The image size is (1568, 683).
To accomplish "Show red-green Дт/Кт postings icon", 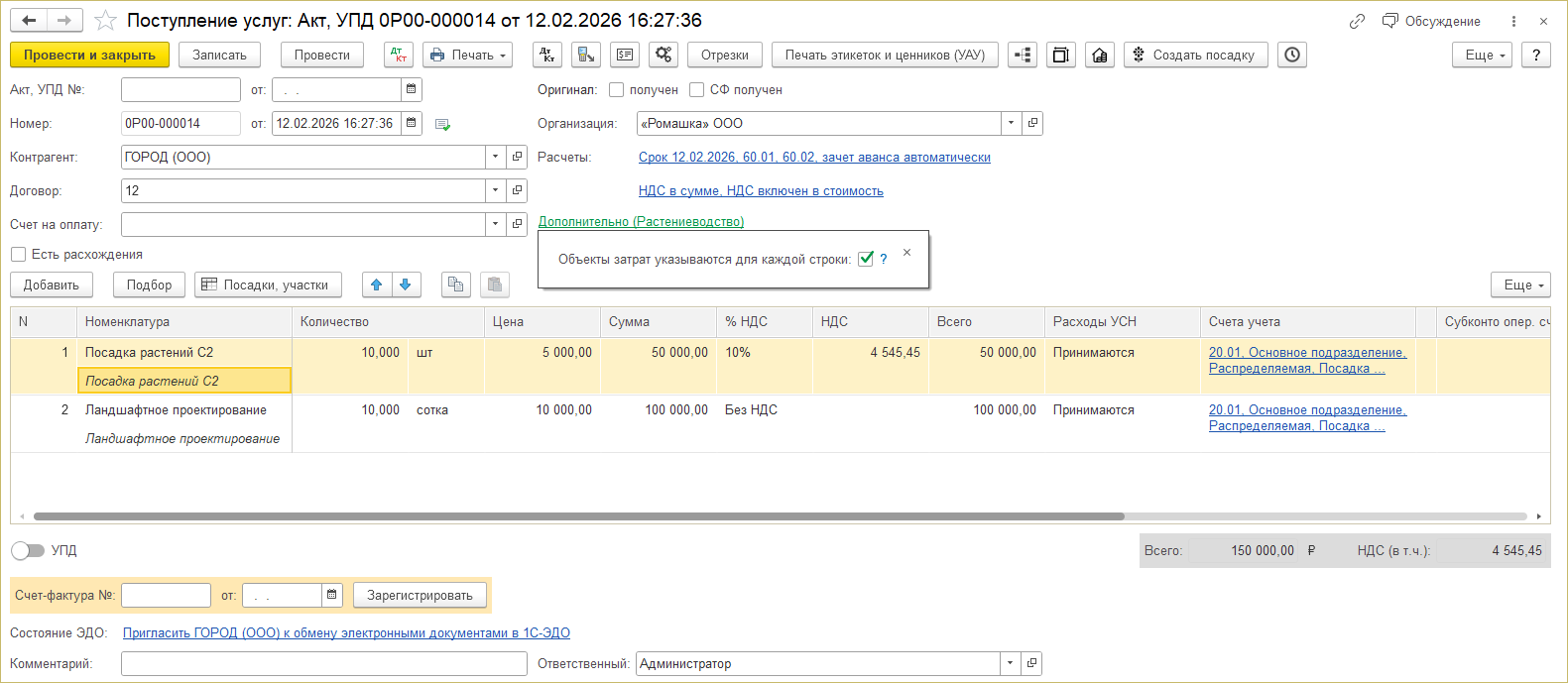I will [399, 55].
